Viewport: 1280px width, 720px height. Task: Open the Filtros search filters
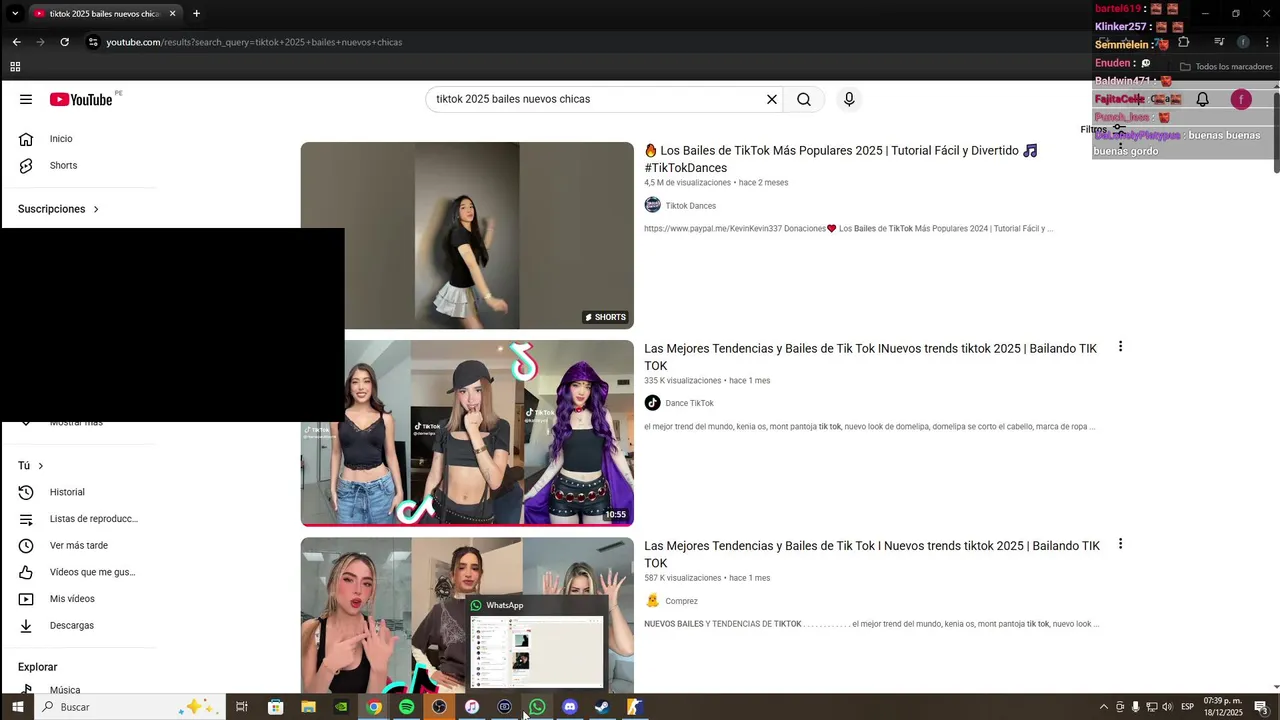(1102, 129)
